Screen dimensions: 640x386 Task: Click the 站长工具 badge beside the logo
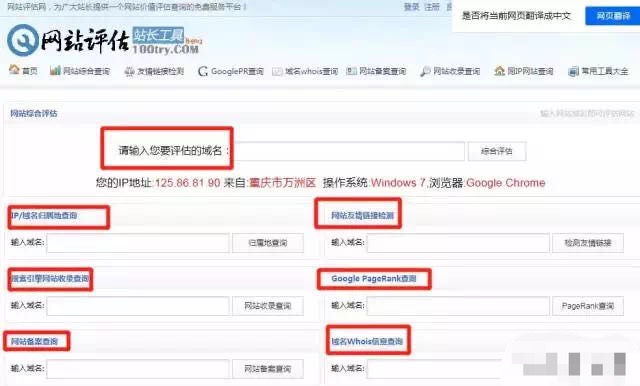pos(158,36)
